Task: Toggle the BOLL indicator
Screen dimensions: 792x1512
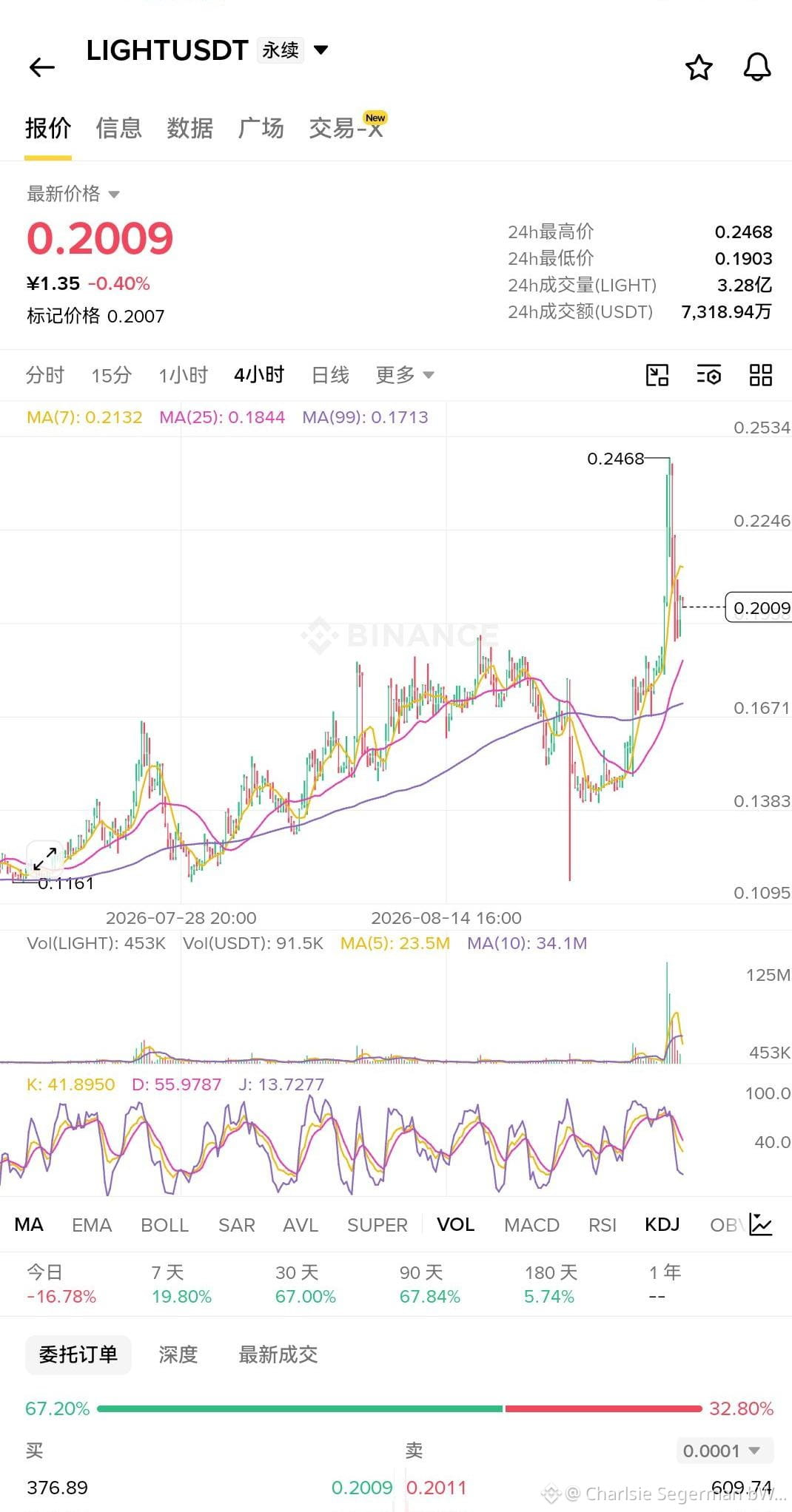Action: click(x=164, y=1225)
